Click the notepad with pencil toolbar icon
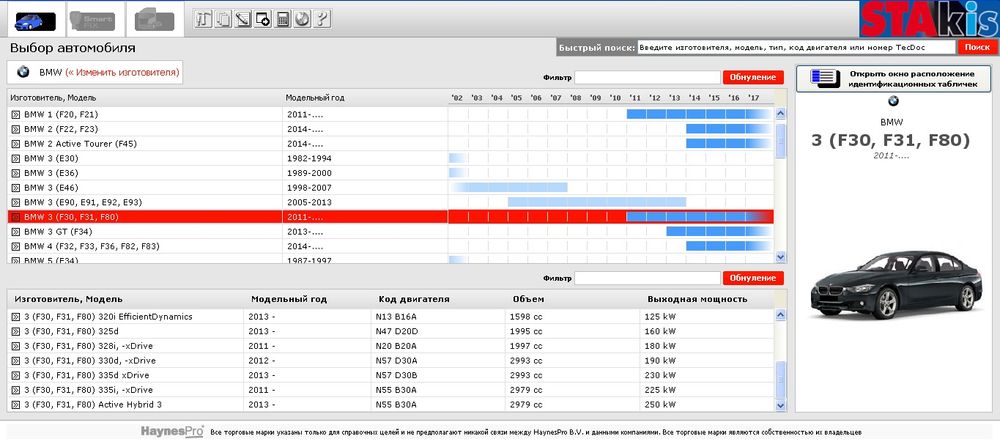The width and height of the screenshot is (1000, 442). click(242, 19)
